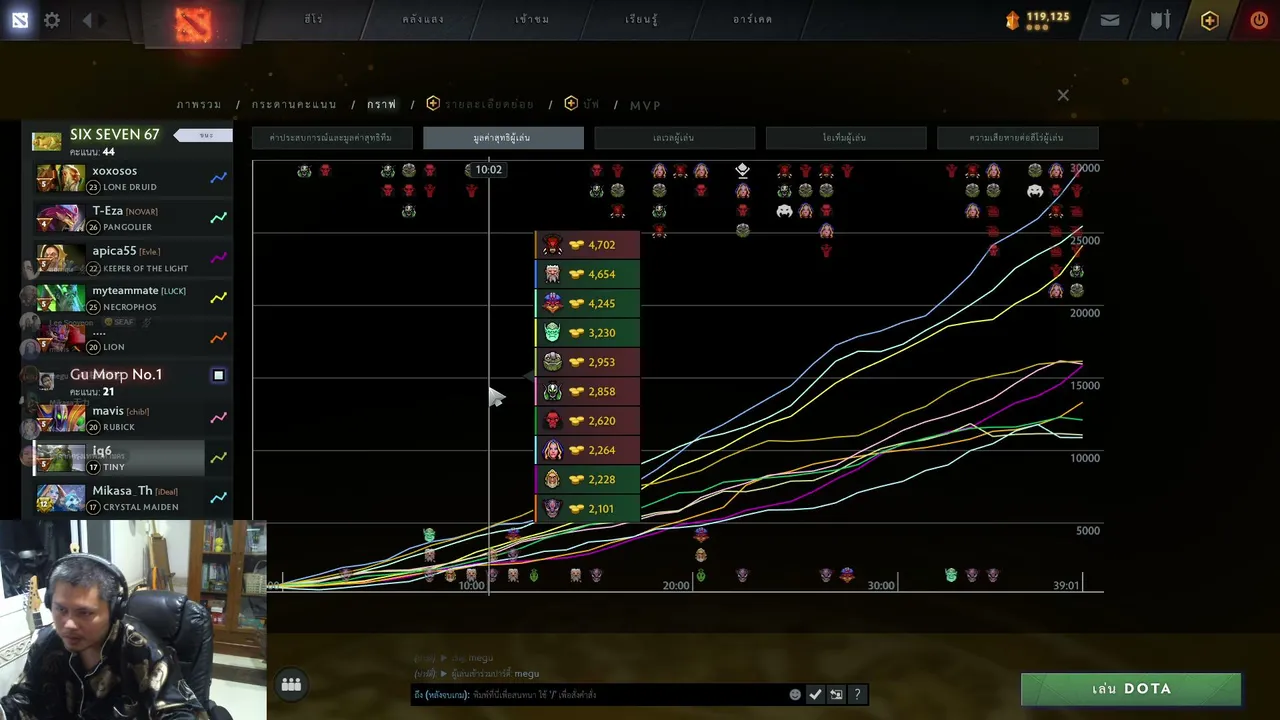This screenshot has height=720, width=1280.
Task: Open the Dota Plus hexagon icon
Action: click(x=1210, y=20)
